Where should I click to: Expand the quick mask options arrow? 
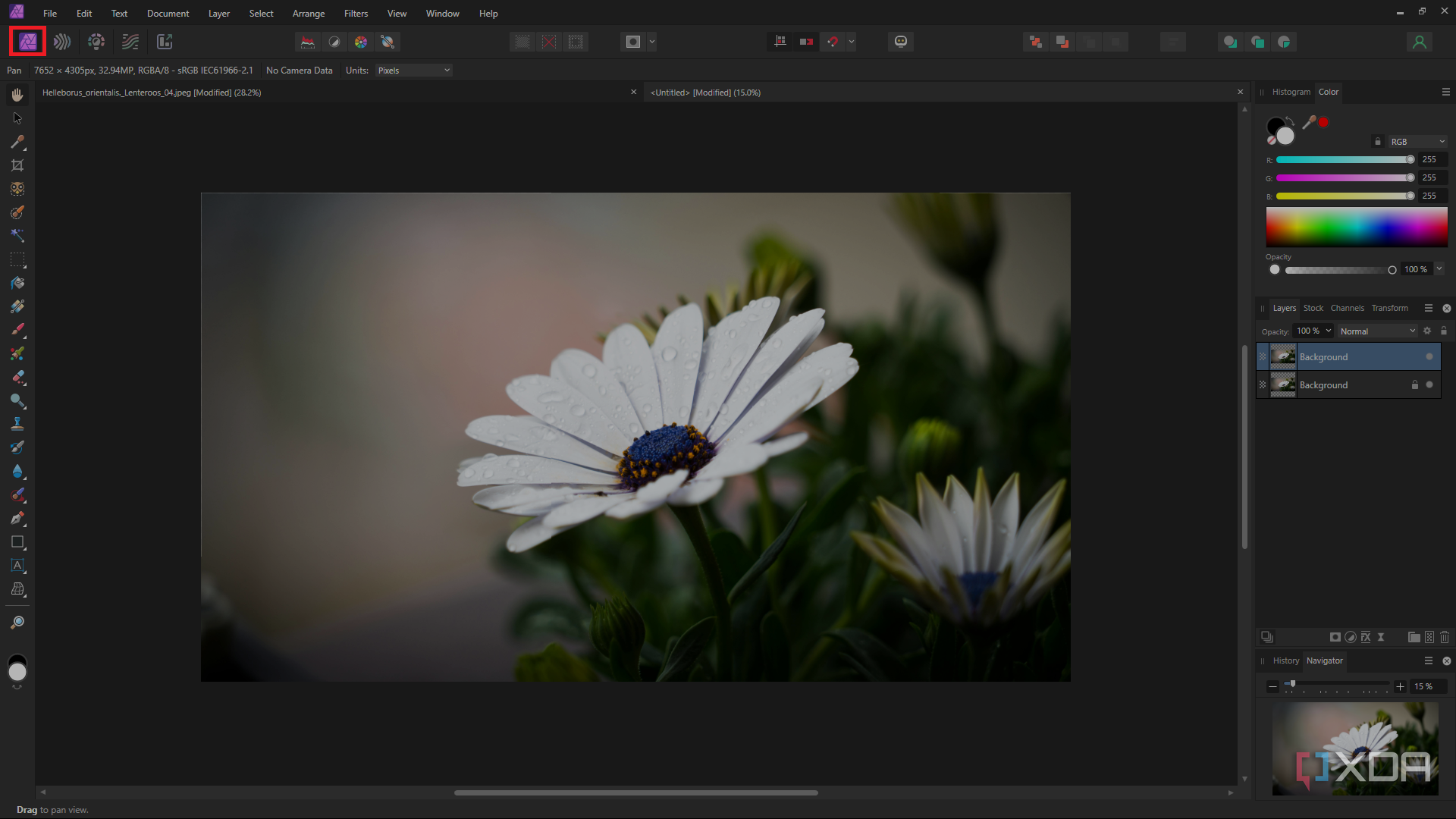(652, 42)
